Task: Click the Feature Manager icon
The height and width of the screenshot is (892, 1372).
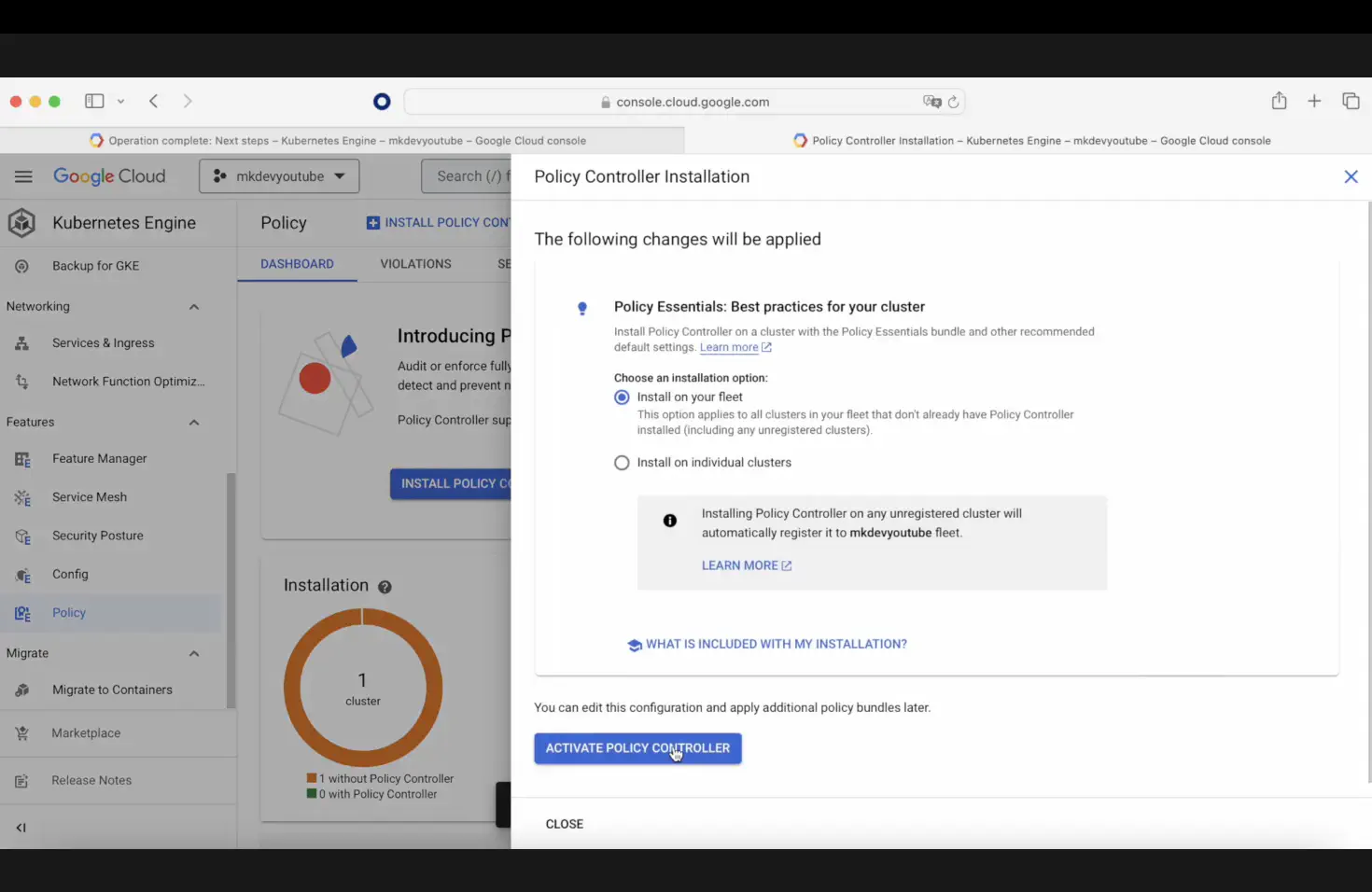Action: pyautogui.click(x=22, y=459)
